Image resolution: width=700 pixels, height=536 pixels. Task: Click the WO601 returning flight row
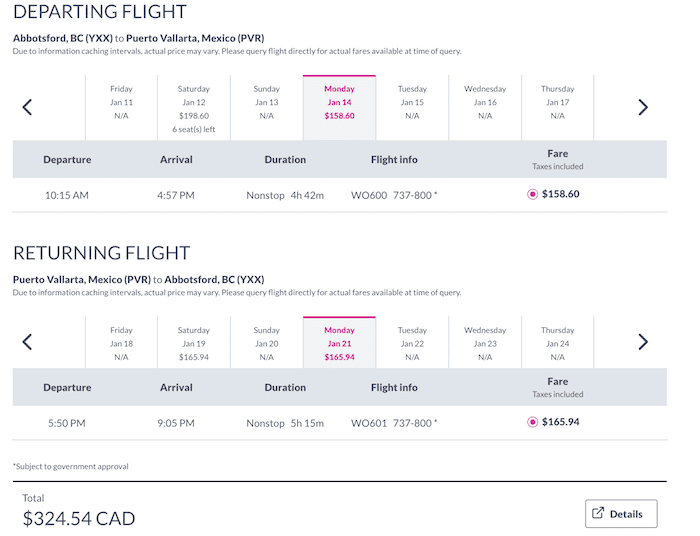[x=340, y=423]
